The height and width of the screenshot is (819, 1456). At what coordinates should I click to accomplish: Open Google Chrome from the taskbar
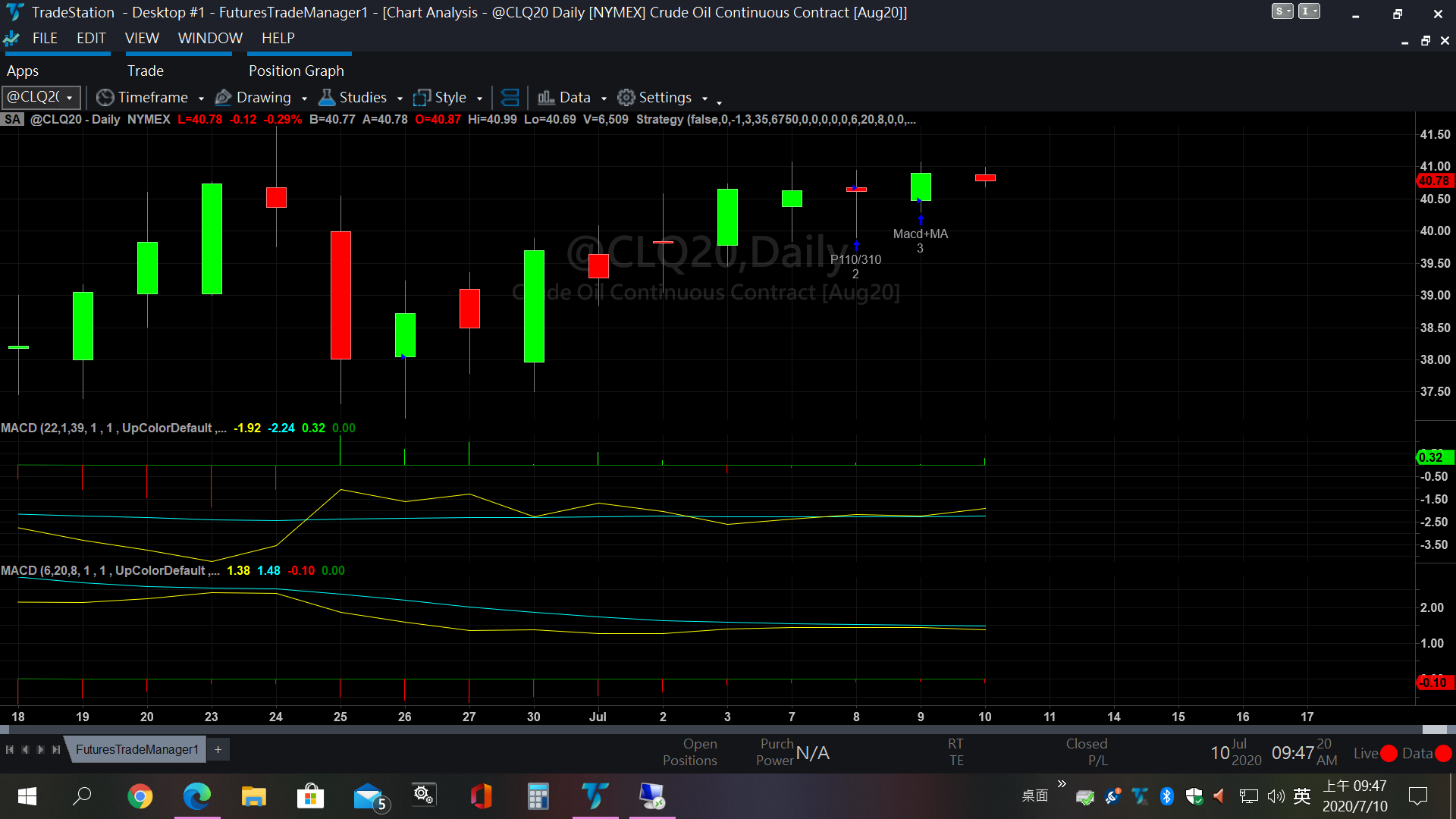pyautogui.click(x=140, y=796)
